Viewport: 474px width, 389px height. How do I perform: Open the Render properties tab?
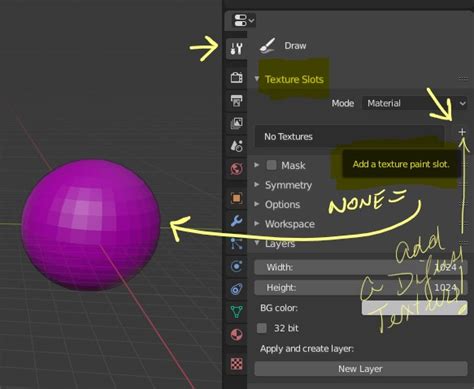(x=236, y=77)
